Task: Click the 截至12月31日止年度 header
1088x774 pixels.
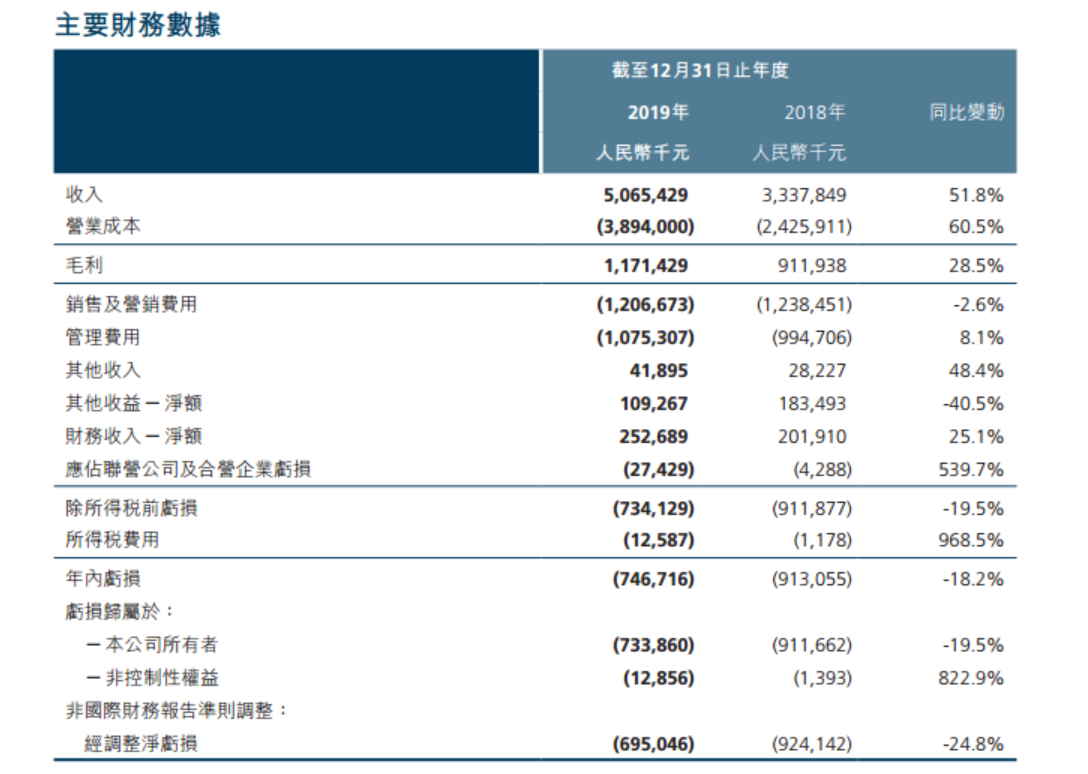Action: coord(700,70)
